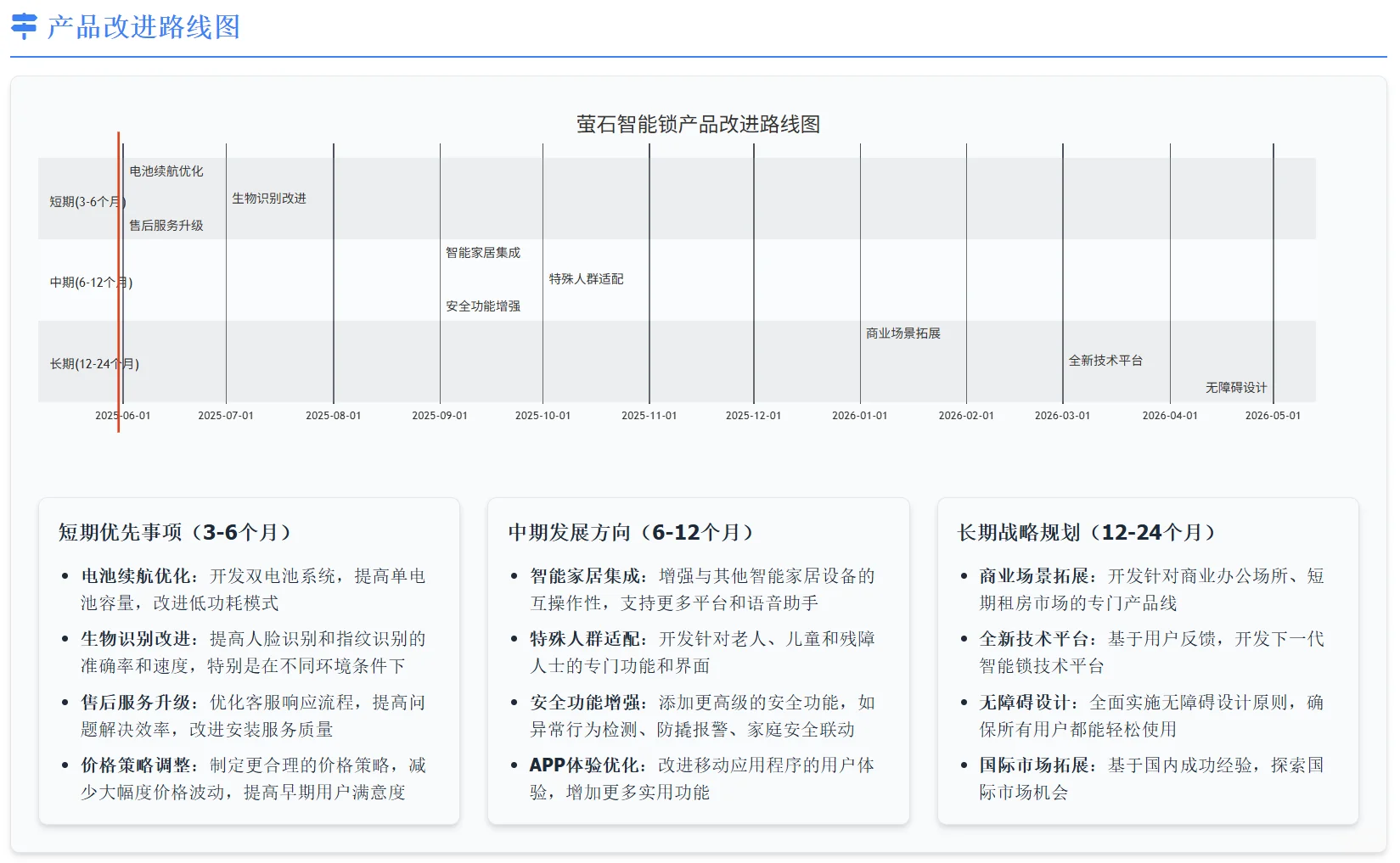Click the 商业场景拓展 bullet in long-term card
Screen dimensions: 1400x863
pos(1151,590)
